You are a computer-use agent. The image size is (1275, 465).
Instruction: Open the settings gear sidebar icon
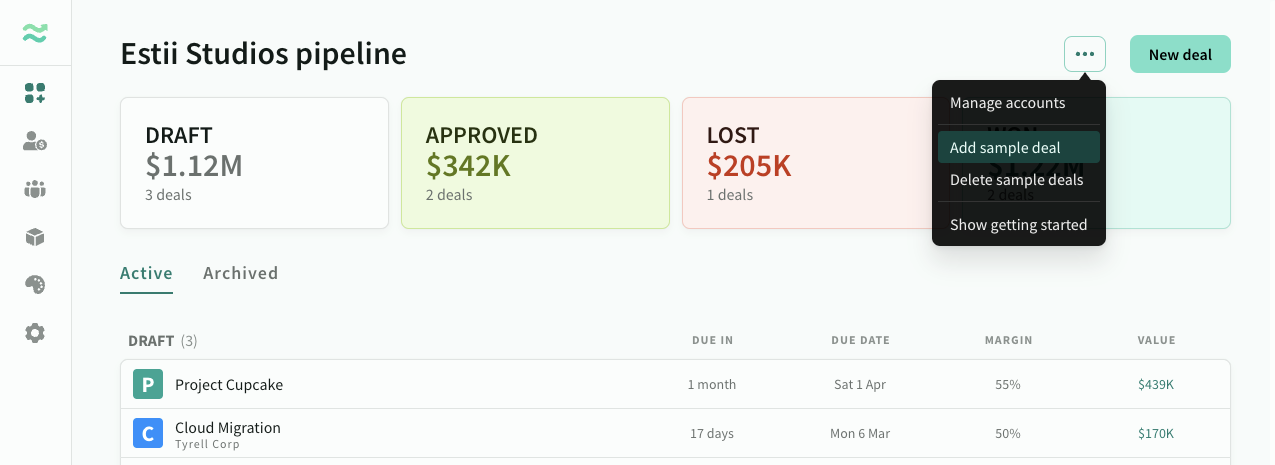(35, 333)
